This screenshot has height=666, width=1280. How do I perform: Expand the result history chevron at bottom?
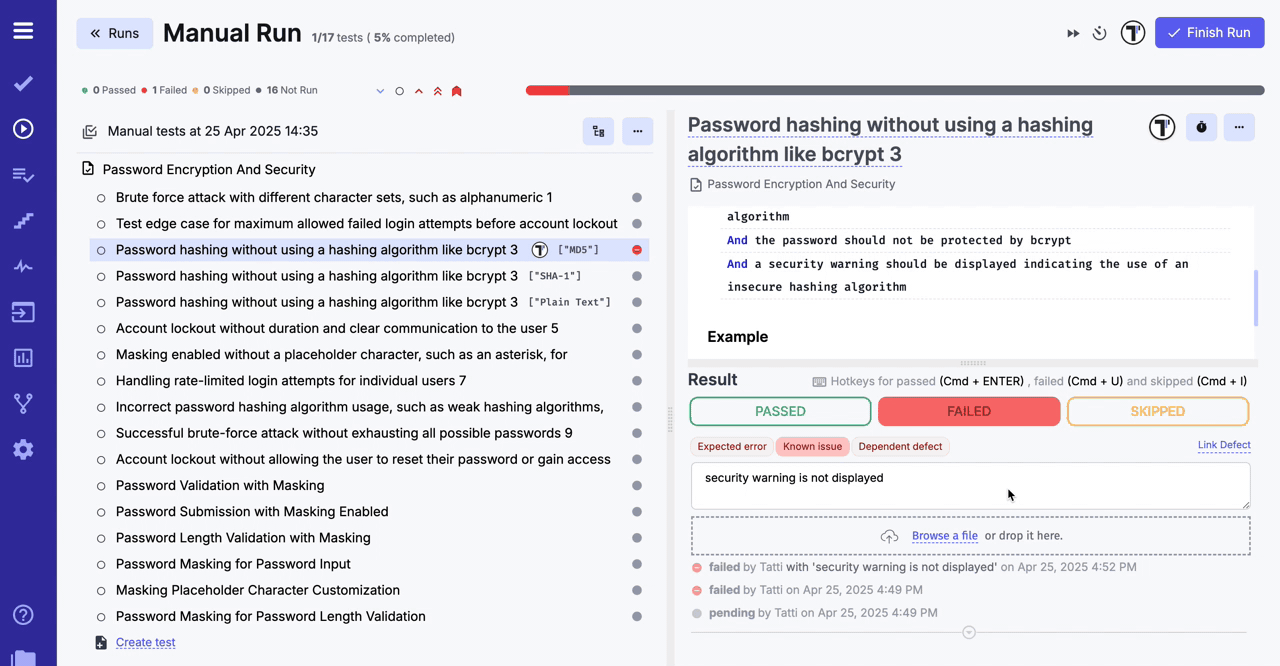969,632
